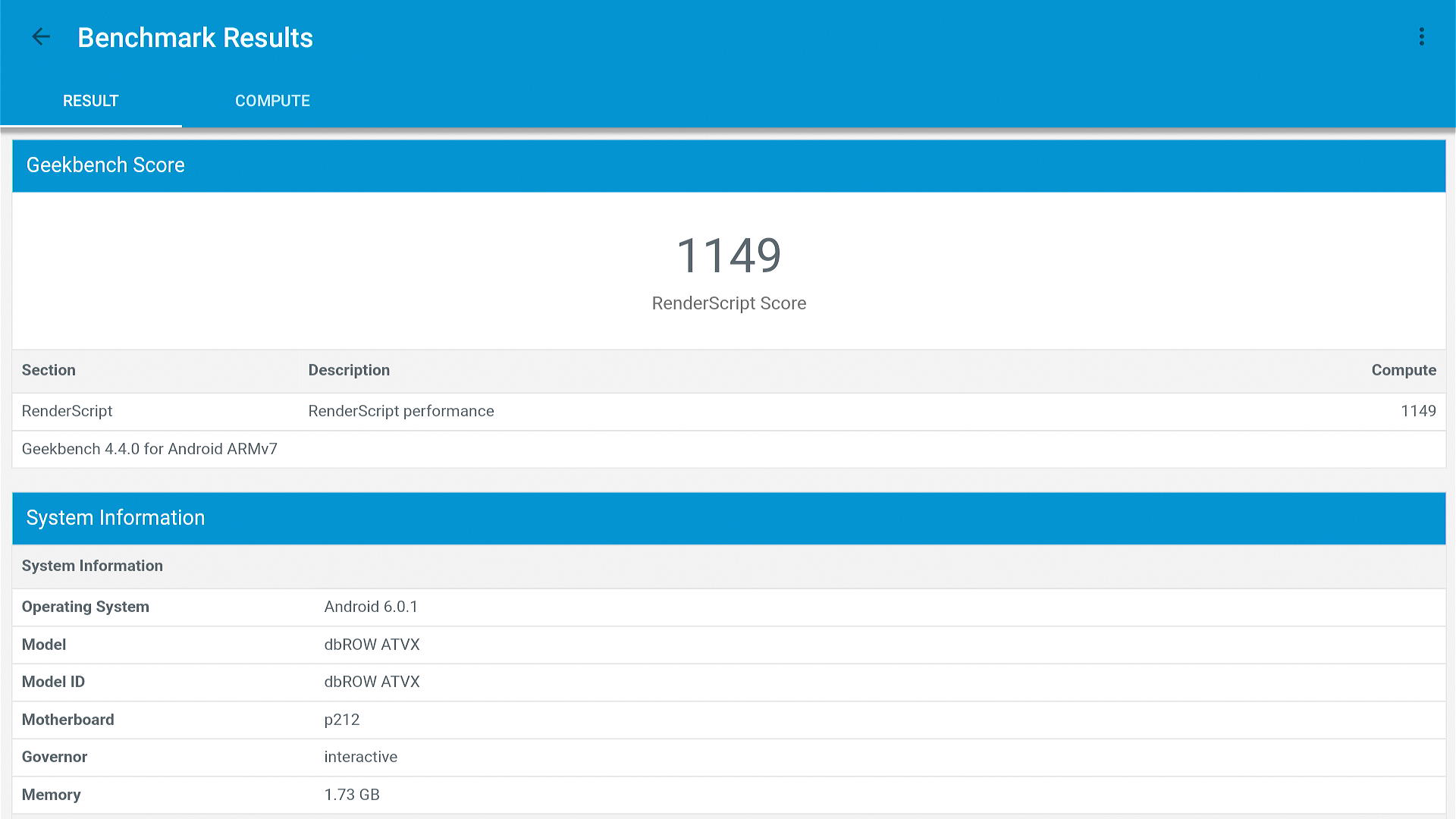Click the bold System Information subheading

pos(92,566)
